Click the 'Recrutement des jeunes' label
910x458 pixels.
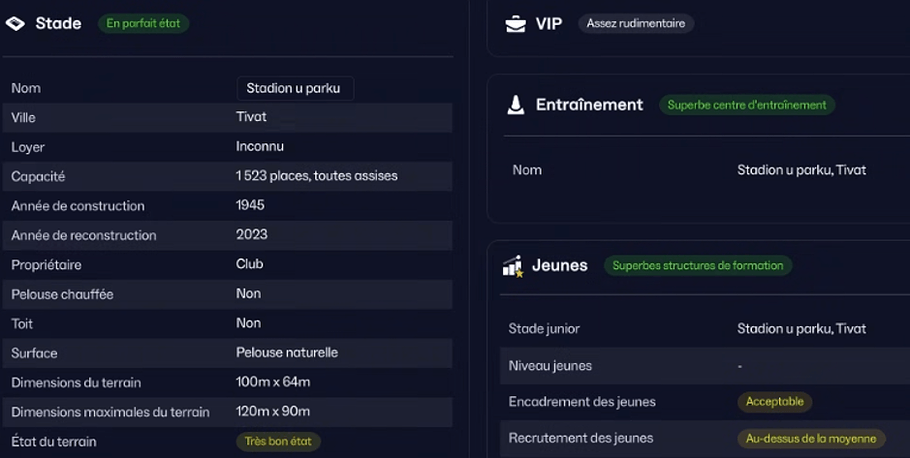(x=581, y=438)
